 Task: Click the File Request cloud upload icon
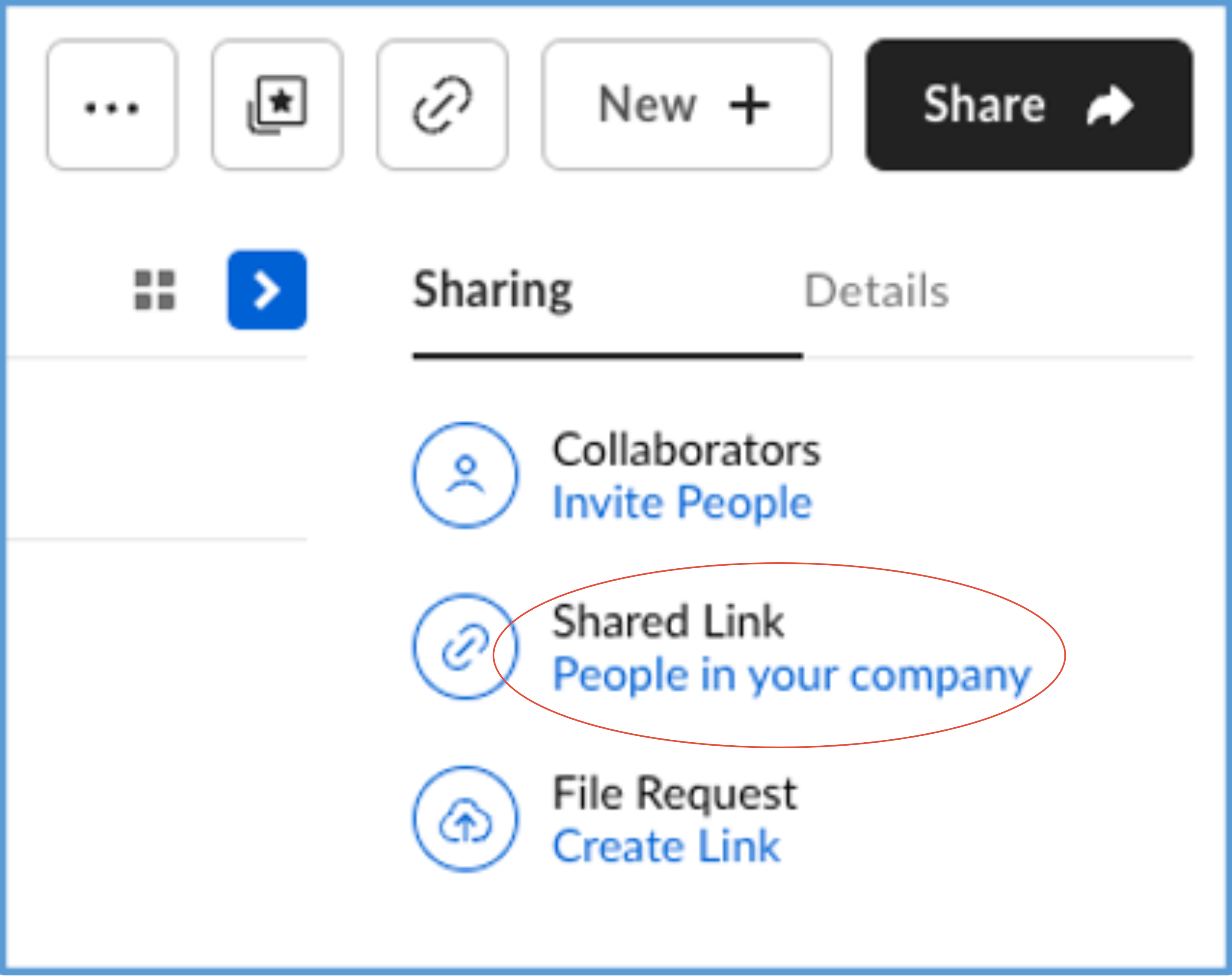coord(466,819)
